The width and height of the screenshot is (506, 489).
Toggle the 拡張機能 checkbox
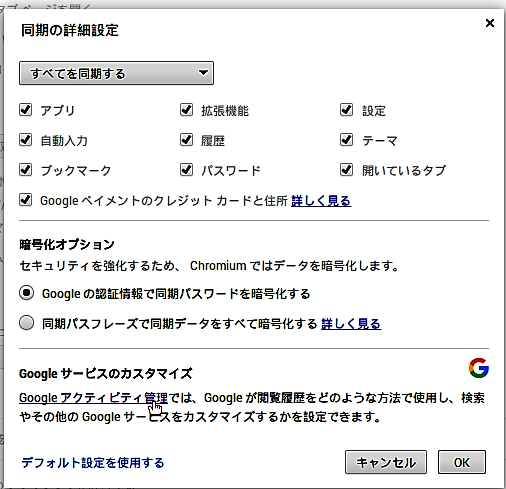click(x=186, y=110)
